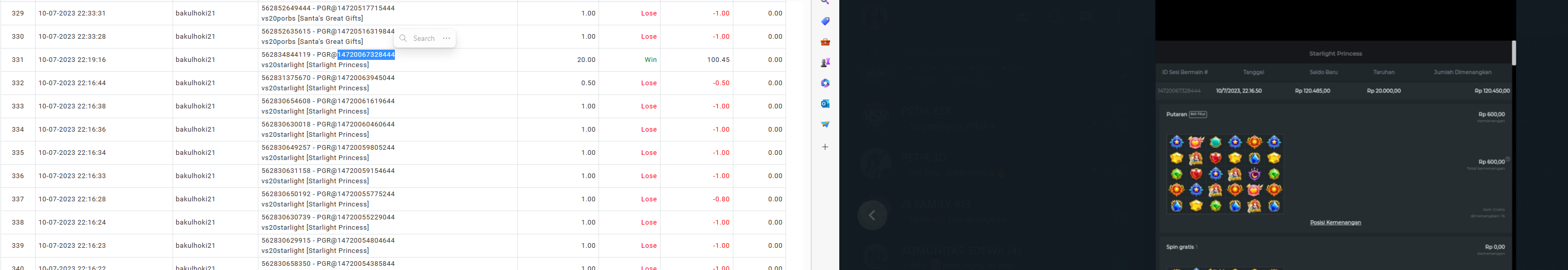Click row number 336
Image resolution: width=1568 pixels, height=270 pixels.
pyautogui.click(x=18, y=176)
